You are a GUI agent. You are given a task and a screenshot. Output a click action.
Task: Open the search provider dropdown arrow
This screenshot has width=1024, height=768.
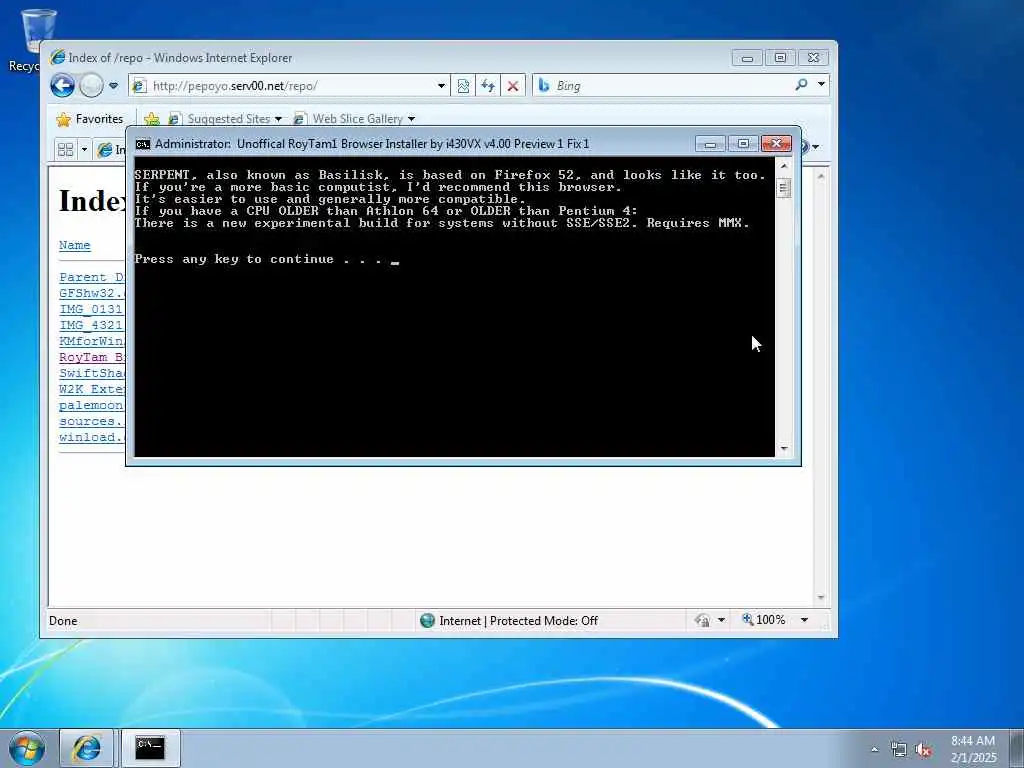[x=822, y=84]
